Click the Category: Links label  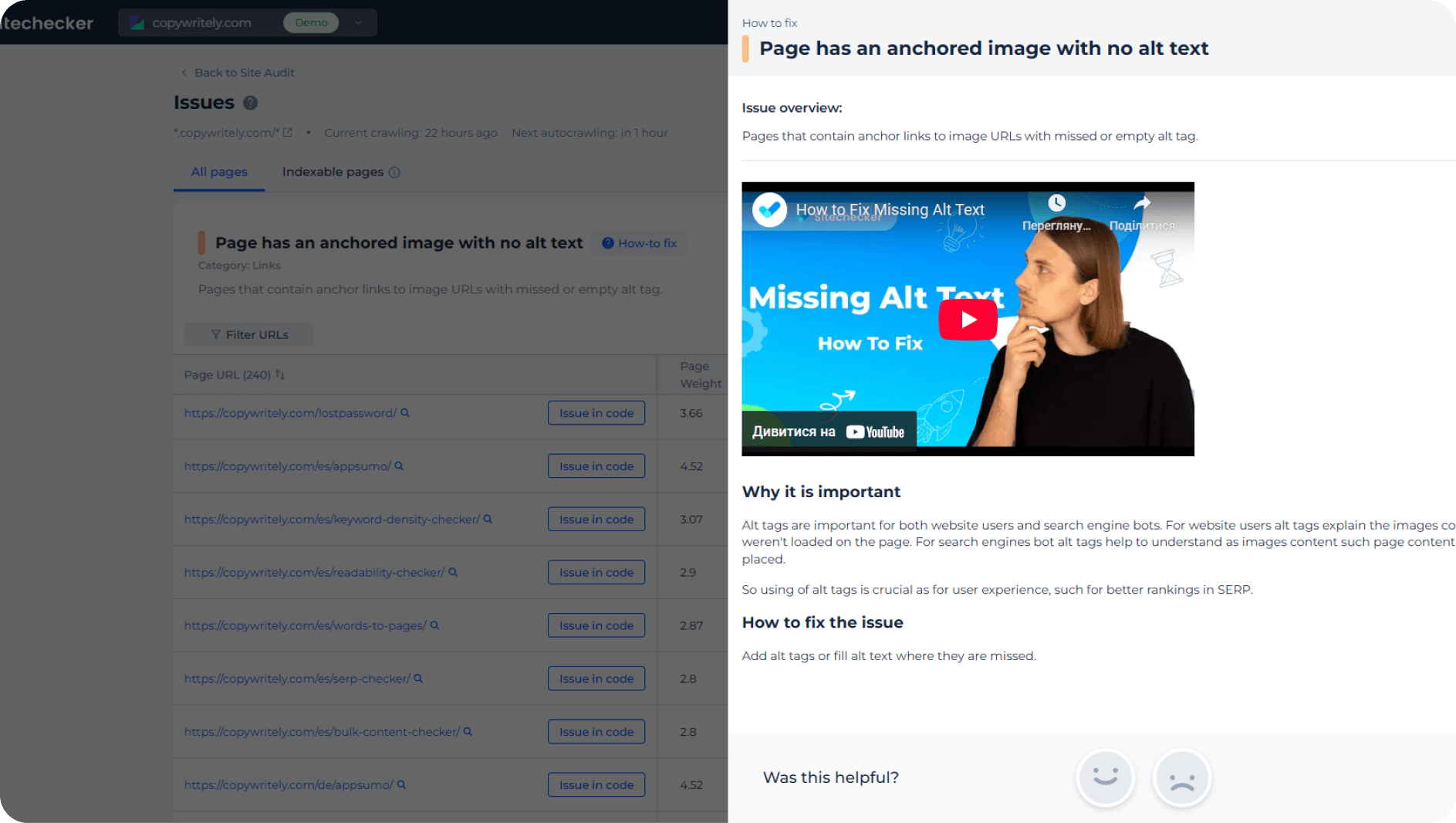[x=239, y=266]
